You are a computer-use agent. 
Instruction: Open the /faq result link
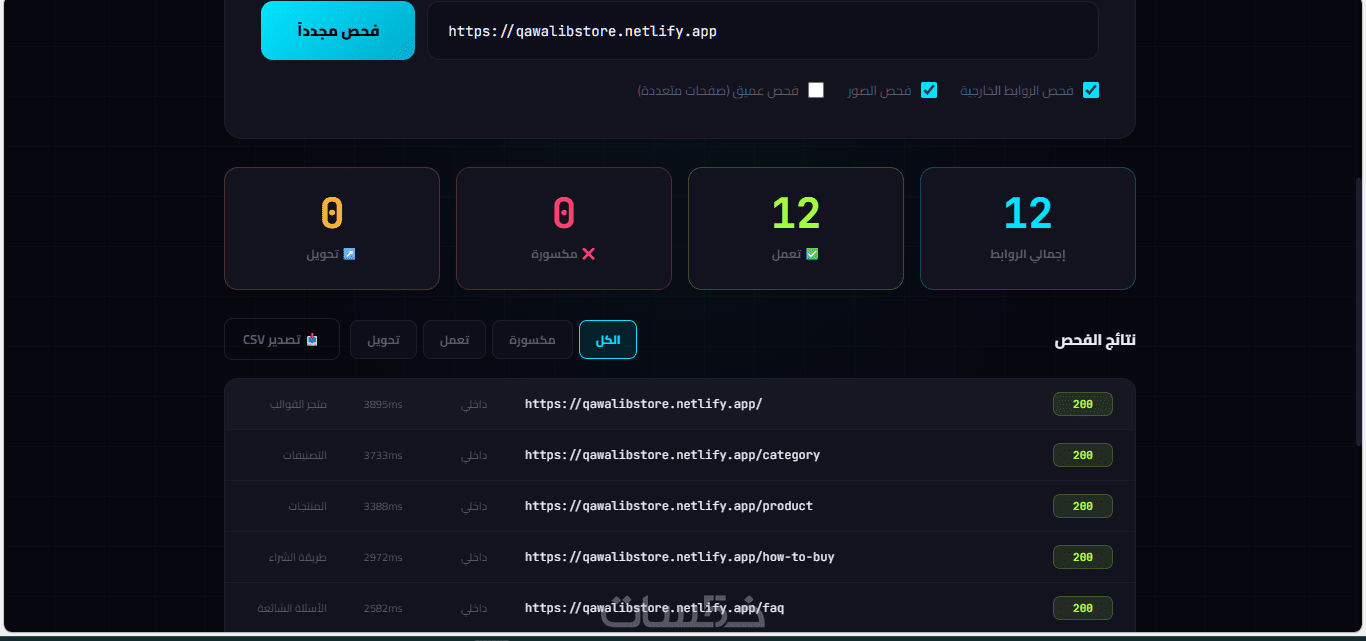tap(654, 608)
